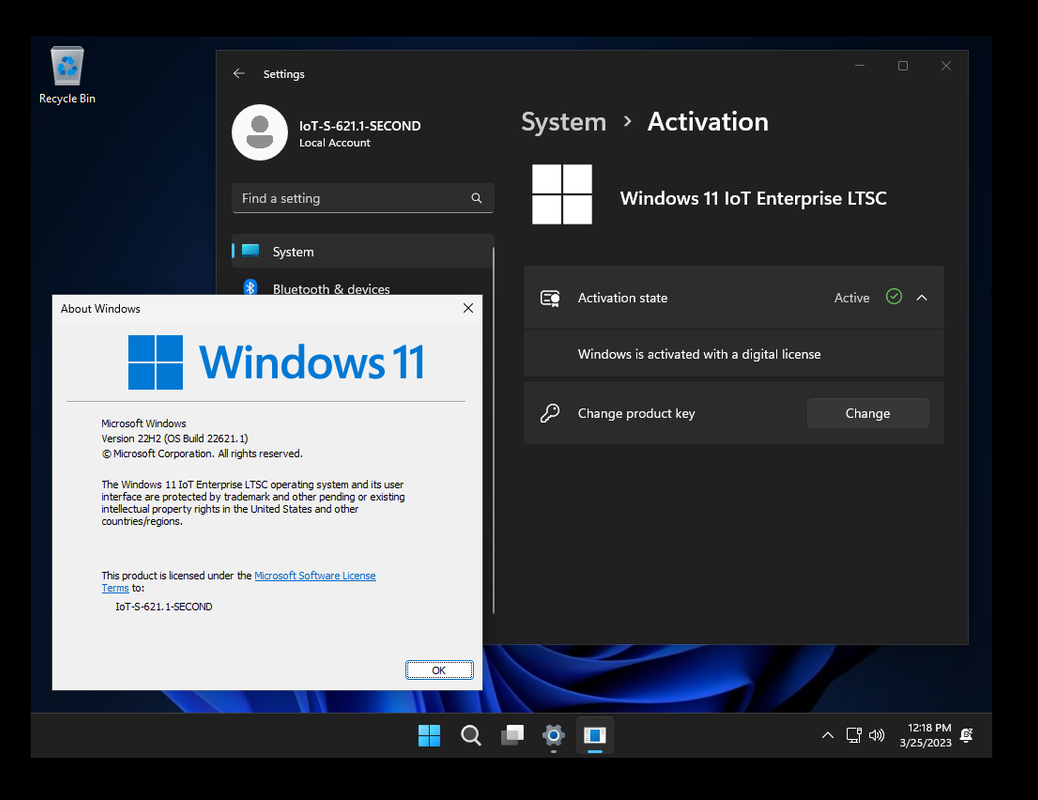Click the 'Local Account' label

tap(334, 143)
